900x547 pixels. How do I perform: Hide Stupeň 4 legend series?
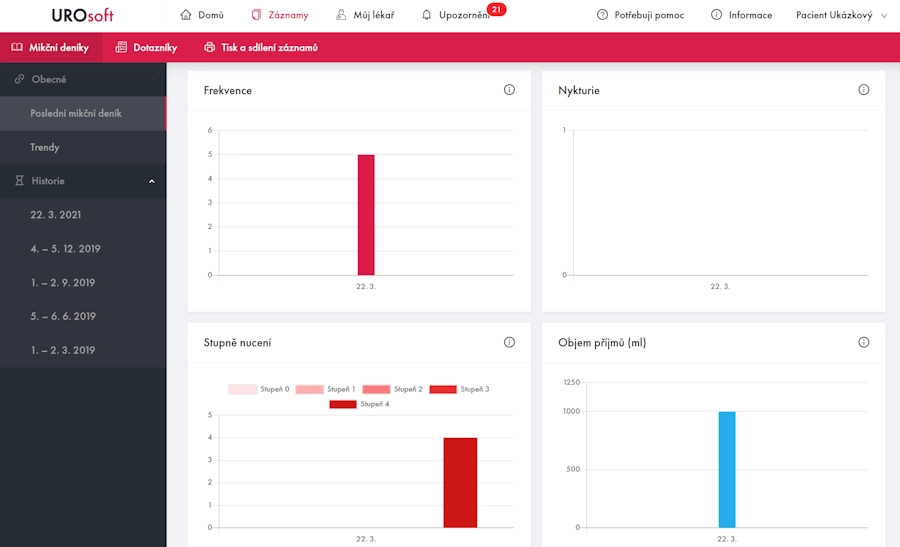tap(359, 404)
